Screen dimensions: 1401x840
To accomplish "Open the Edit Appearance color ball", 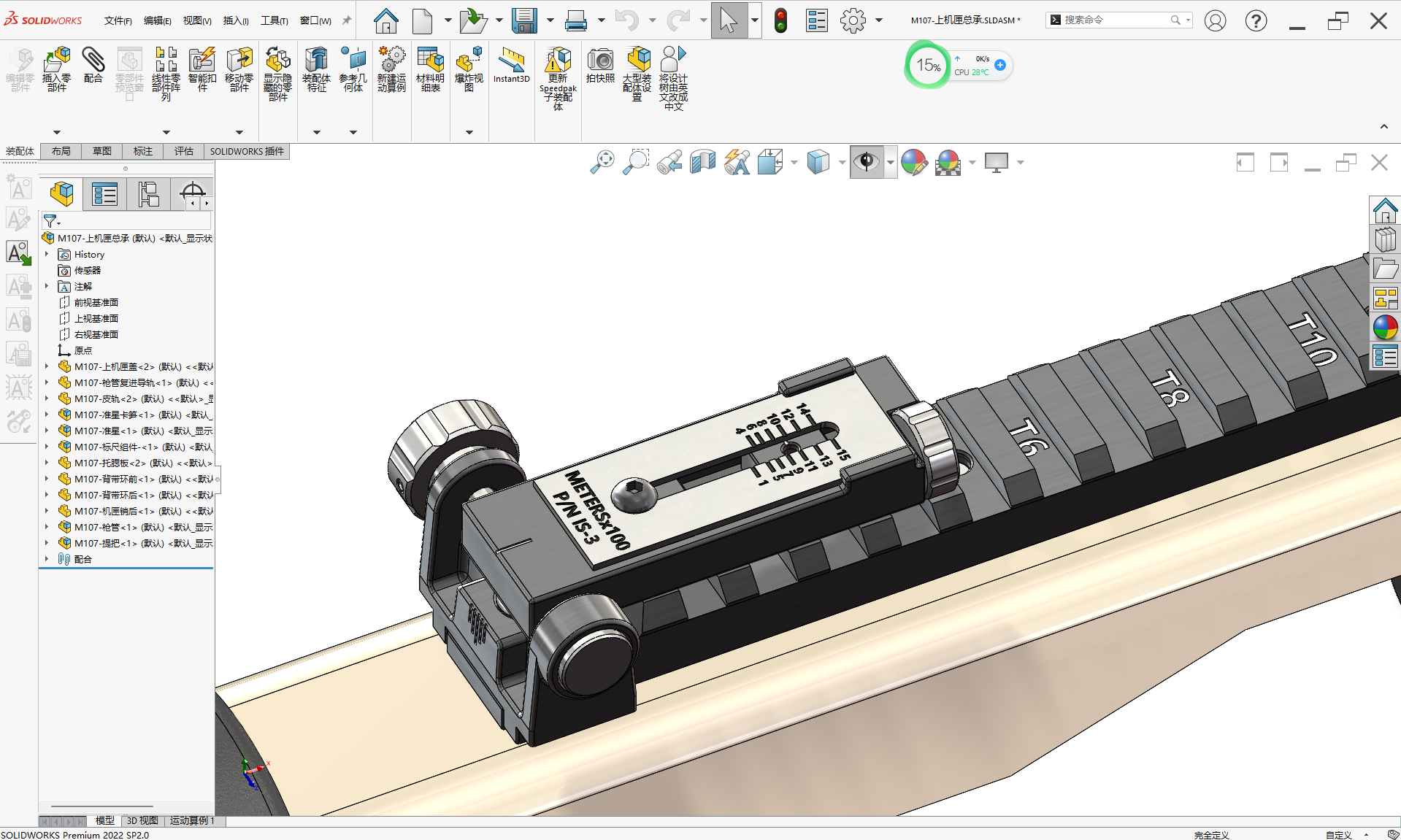I will (913, 162).
